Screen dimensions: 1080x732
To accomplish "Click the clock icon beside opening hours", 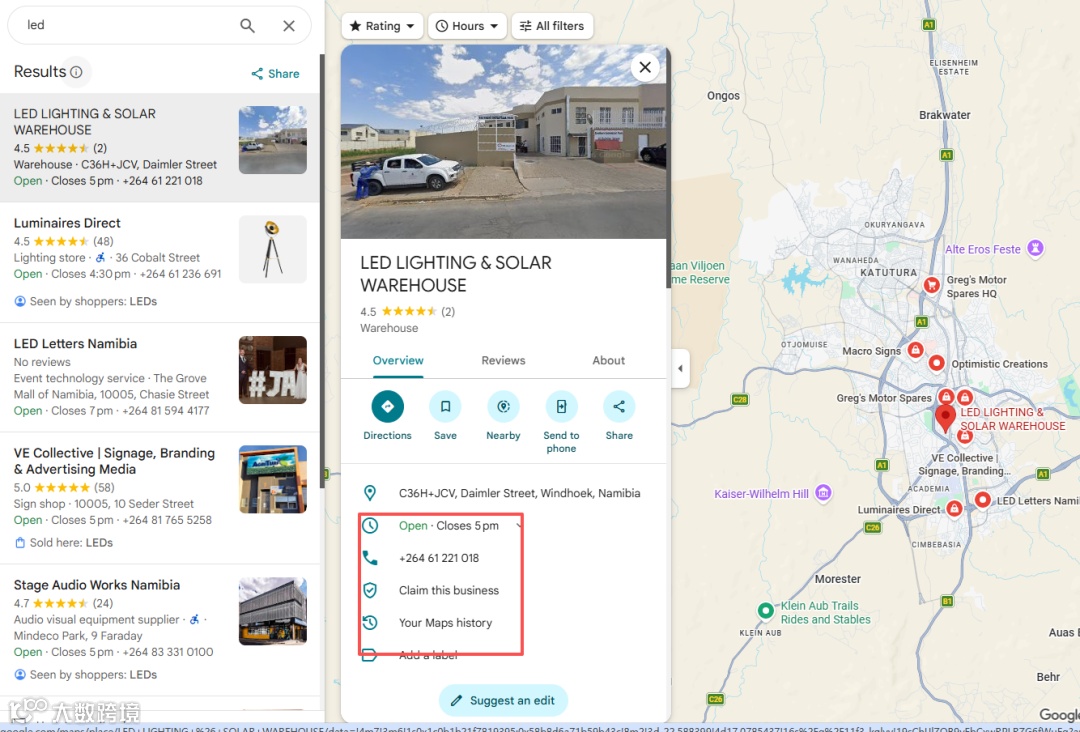I will tap(370, 525).
